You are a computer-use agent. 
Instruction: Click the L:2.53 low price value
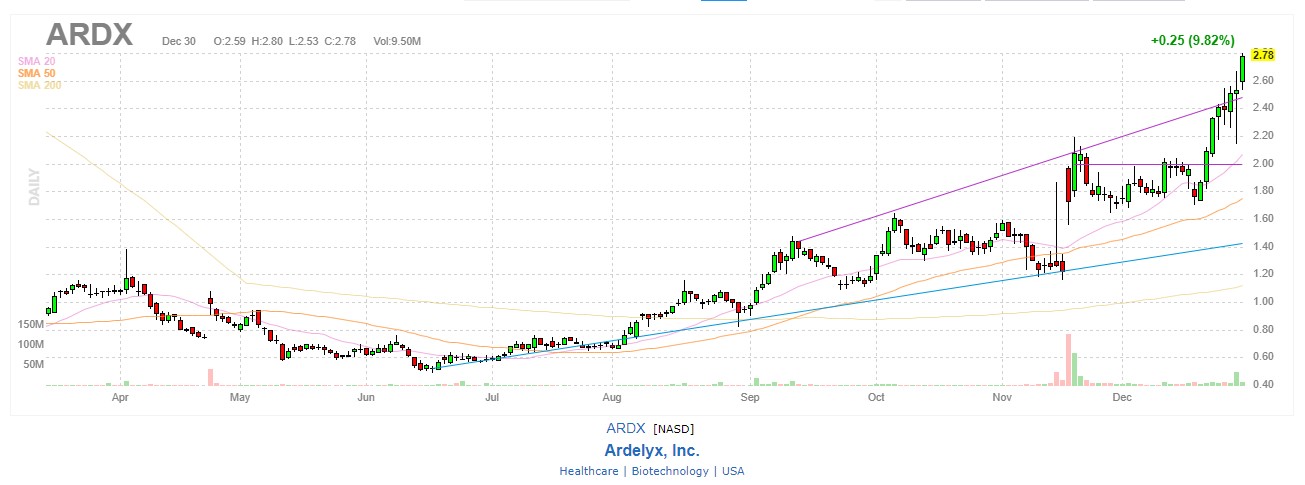(304, 41)
